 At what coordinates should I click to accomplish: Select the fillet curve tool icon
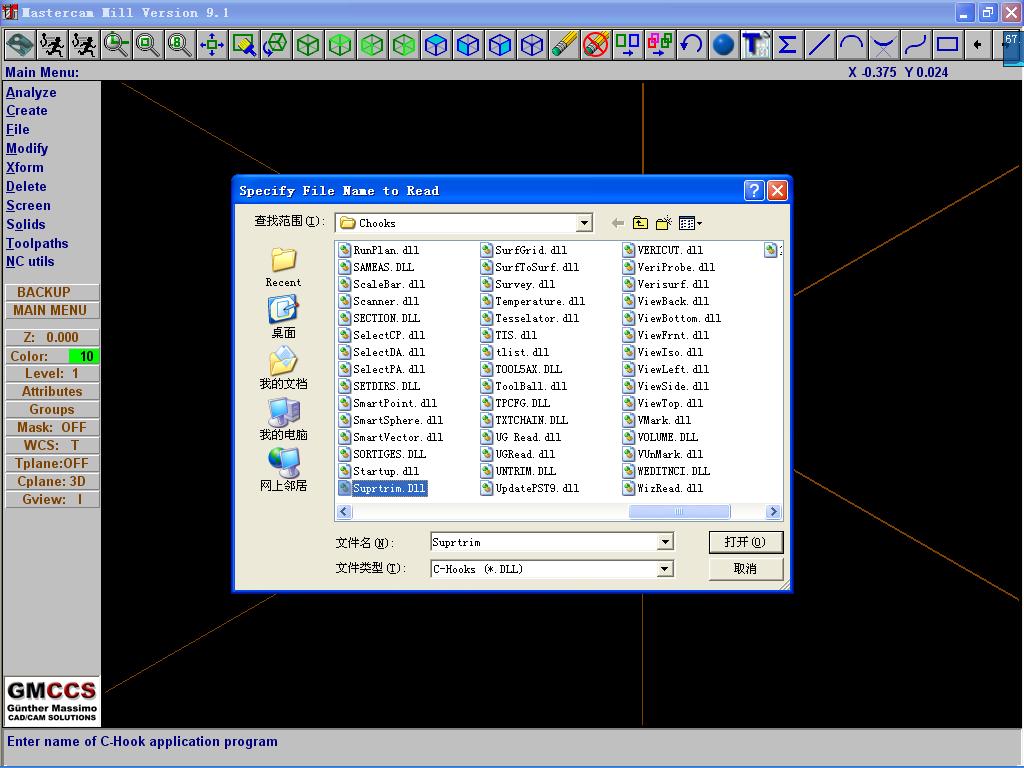(884, 44)
